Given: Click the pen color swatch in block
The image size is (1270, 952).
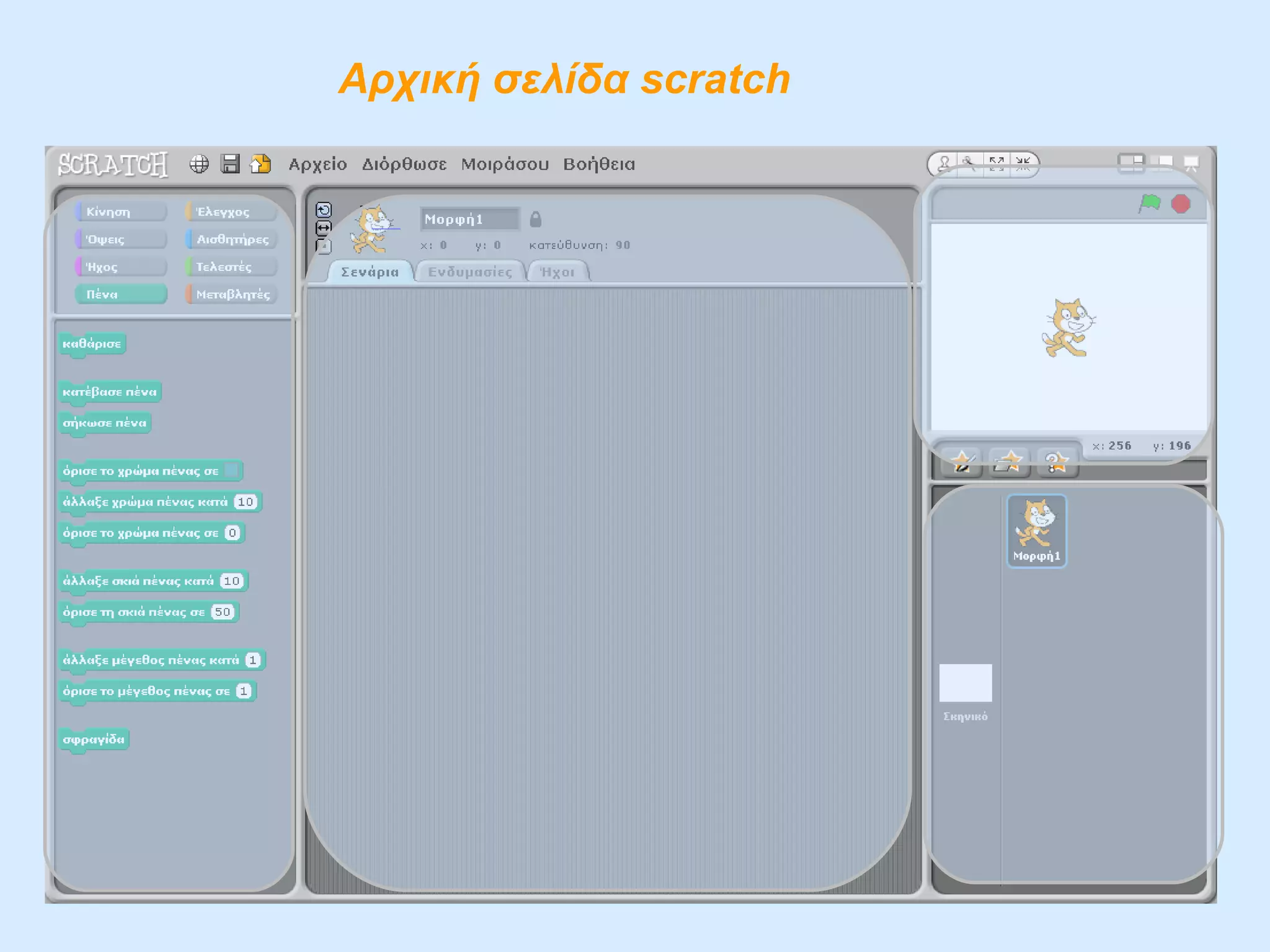Looking at the screenshot, I should coord(231,470).
